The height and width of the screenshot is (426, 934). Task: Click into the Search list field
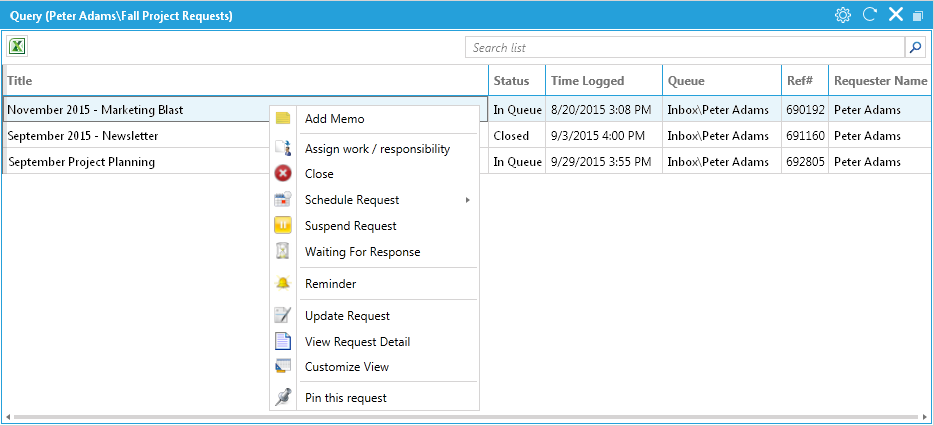point(685,48)
